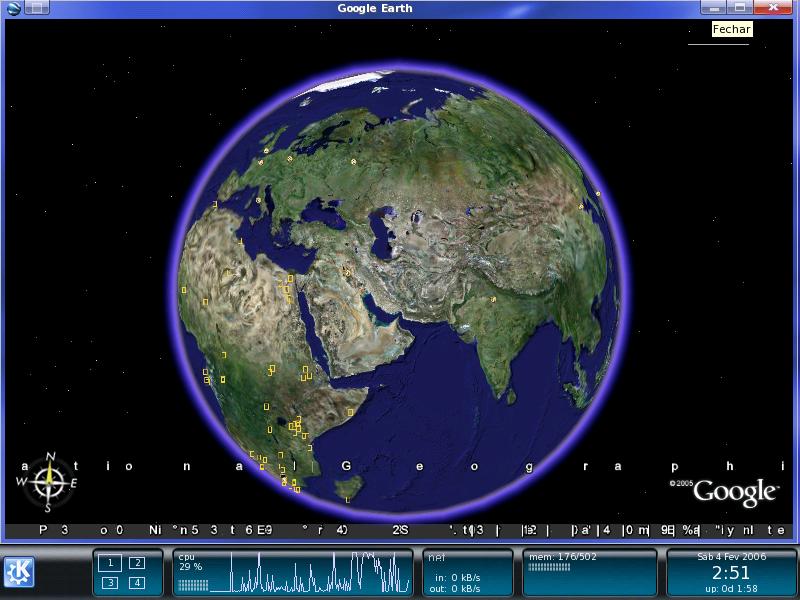Click the 'up: 0d 1:58' uptime text
The image size is (800, 600).
[x=731, y=589]
